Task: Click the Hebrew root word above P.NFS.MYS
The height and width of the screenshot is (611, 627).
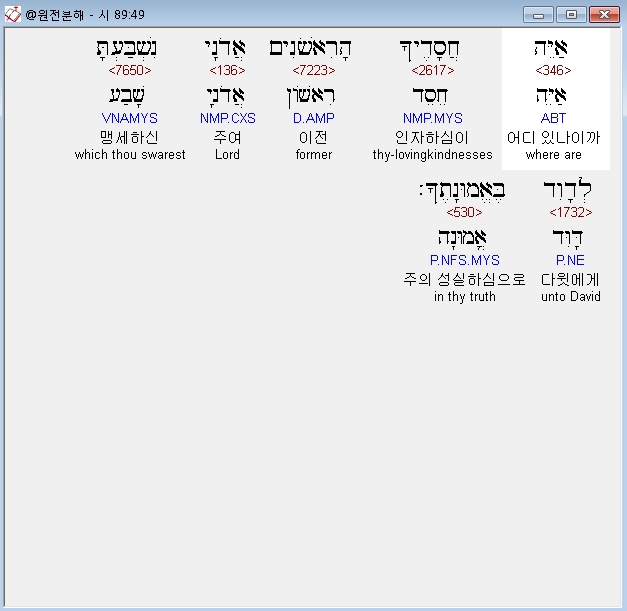Action: pyautogui.click(x=463, y=238)
